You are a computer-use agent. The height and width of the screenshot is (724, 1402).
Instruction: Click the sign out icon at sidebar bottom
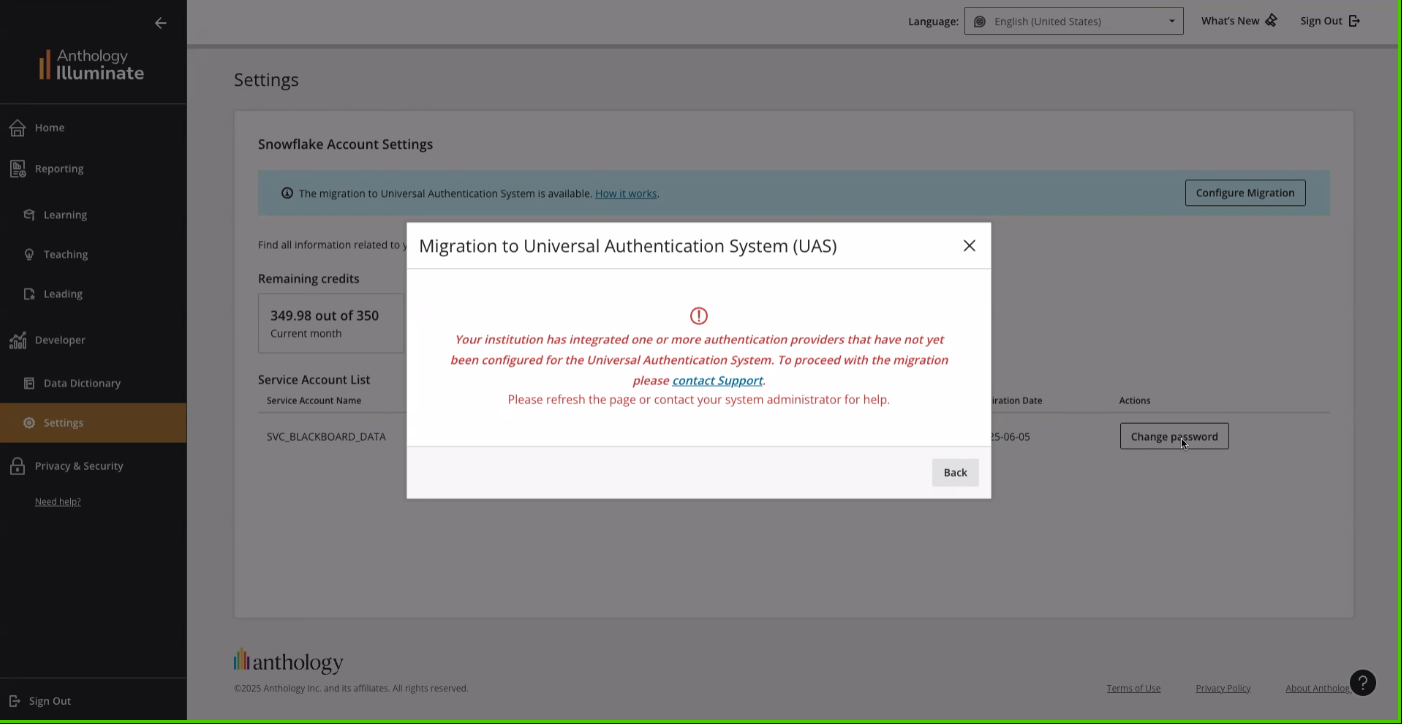[x=15, y=701]
